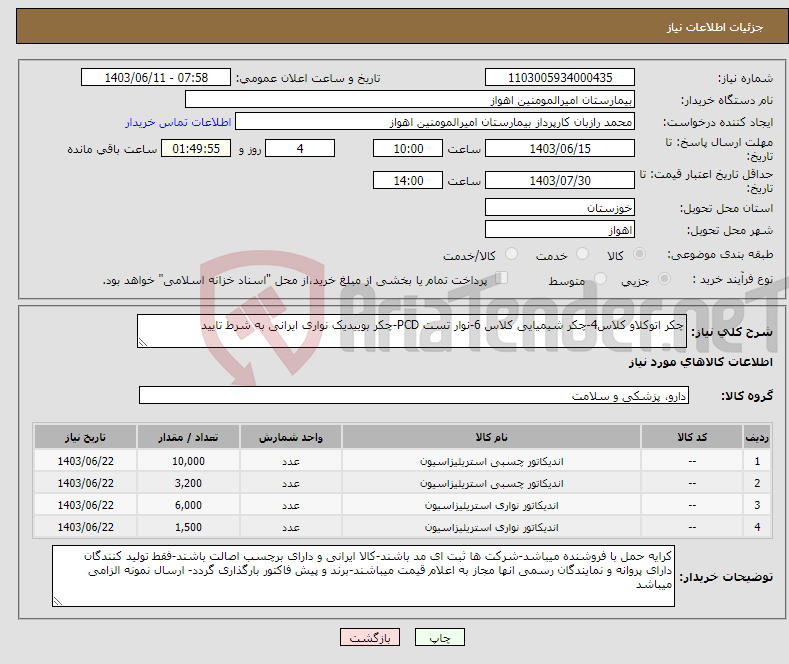Click the جزئیات اطلاعات نیاز page header
This screenshot has width=789, height=664.
click(715, 27)
